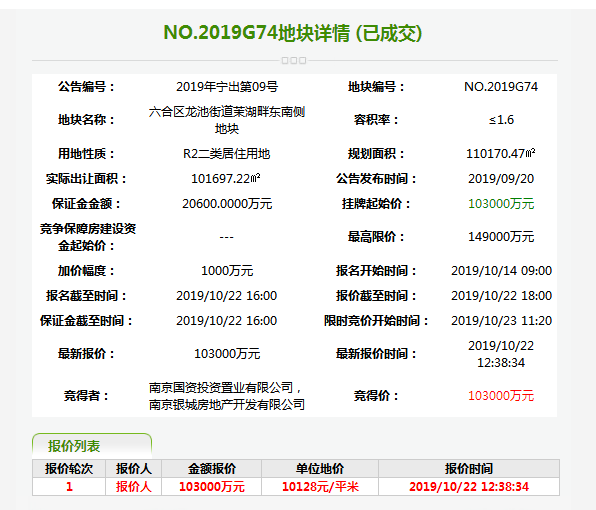Click the page title NO.2019G74地块详情 (已成交)
The width and height of the screenshot is (596, 510).
click(x=293, y=33)
